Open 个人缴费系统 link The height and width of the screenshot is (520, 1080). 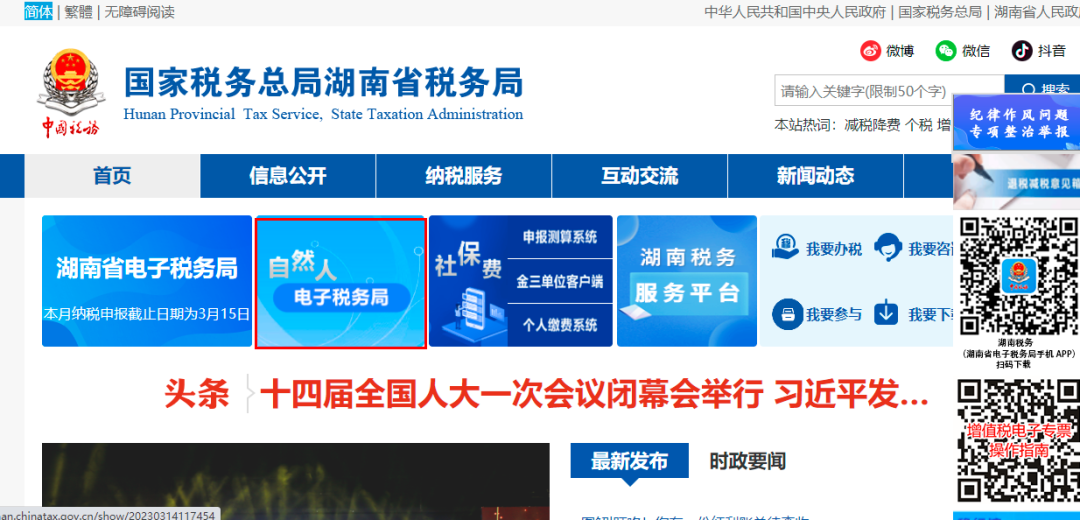[x=560, y=325]
